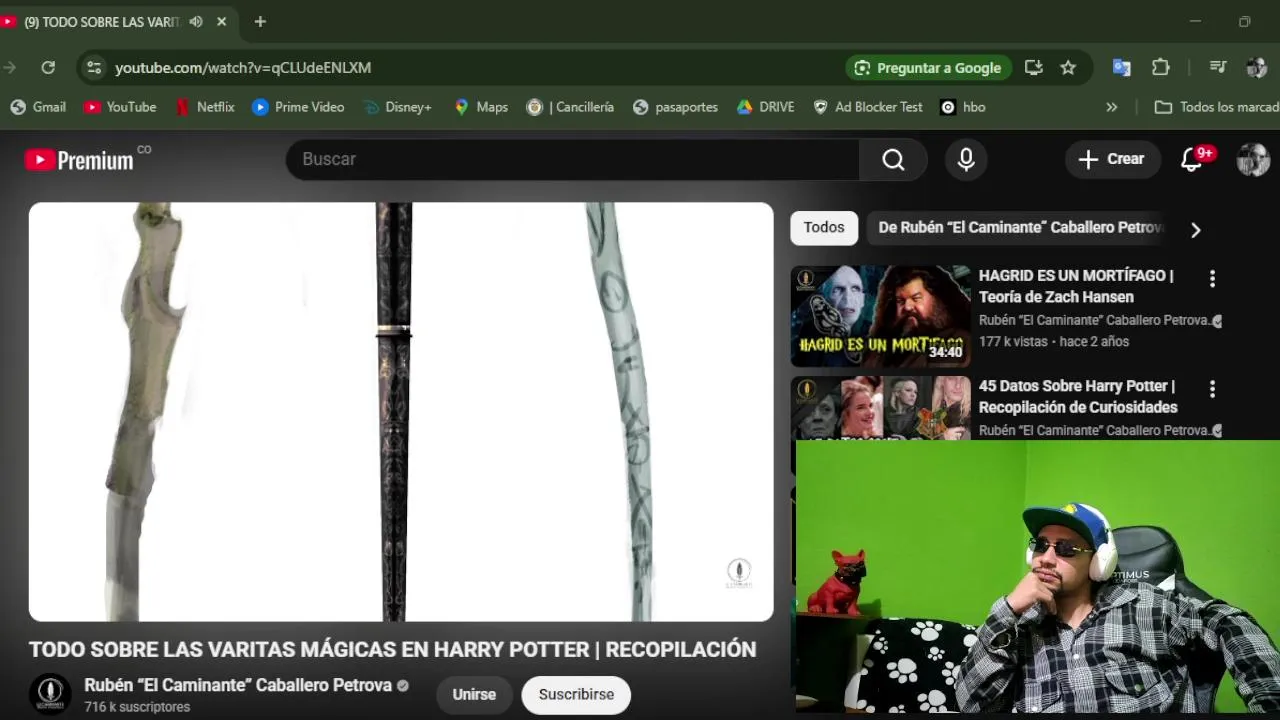Open options menu for 45 Datos video

click(x=1212, y=389)
